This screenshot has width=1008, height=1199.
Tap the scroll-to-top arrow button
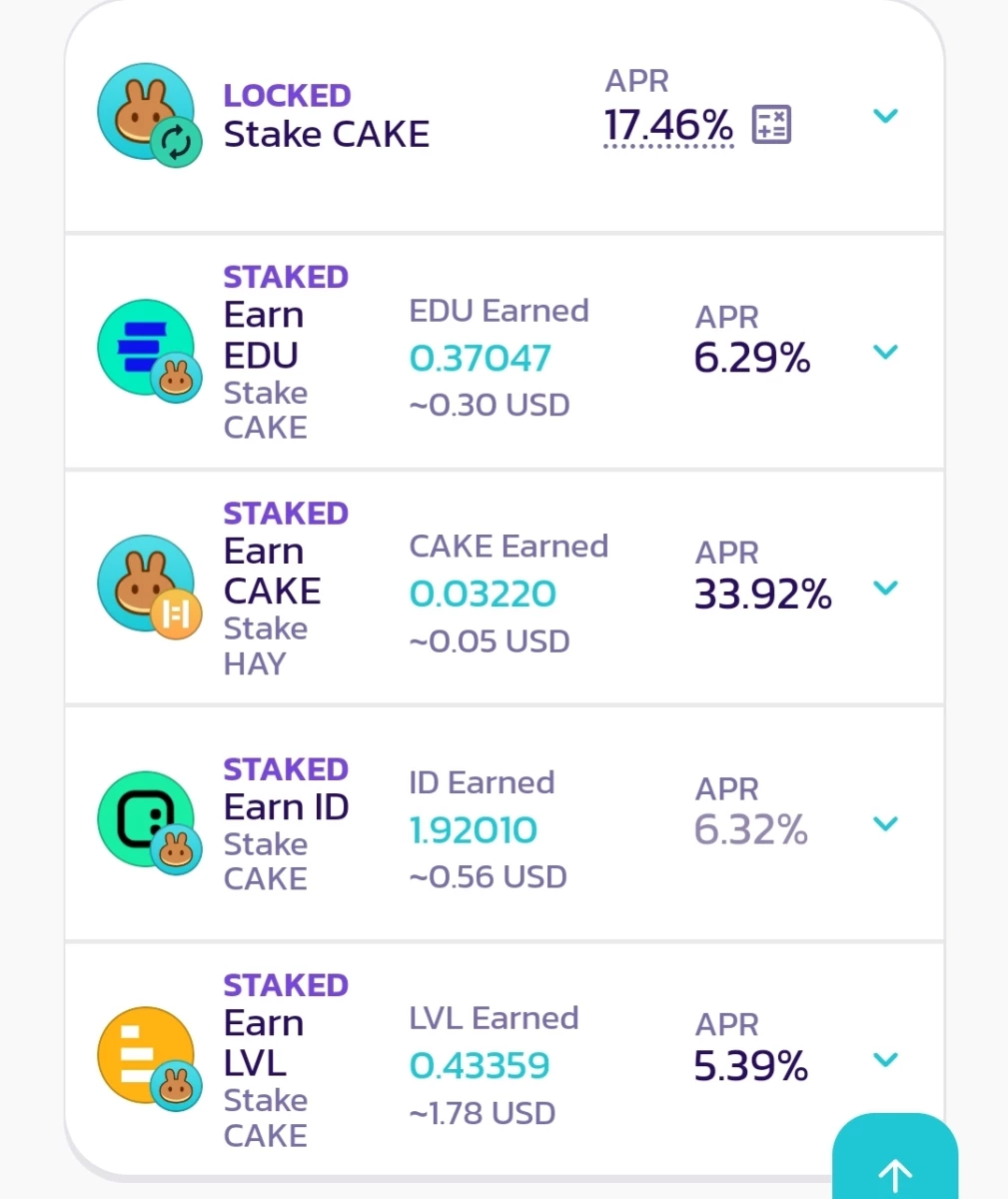895,1158
